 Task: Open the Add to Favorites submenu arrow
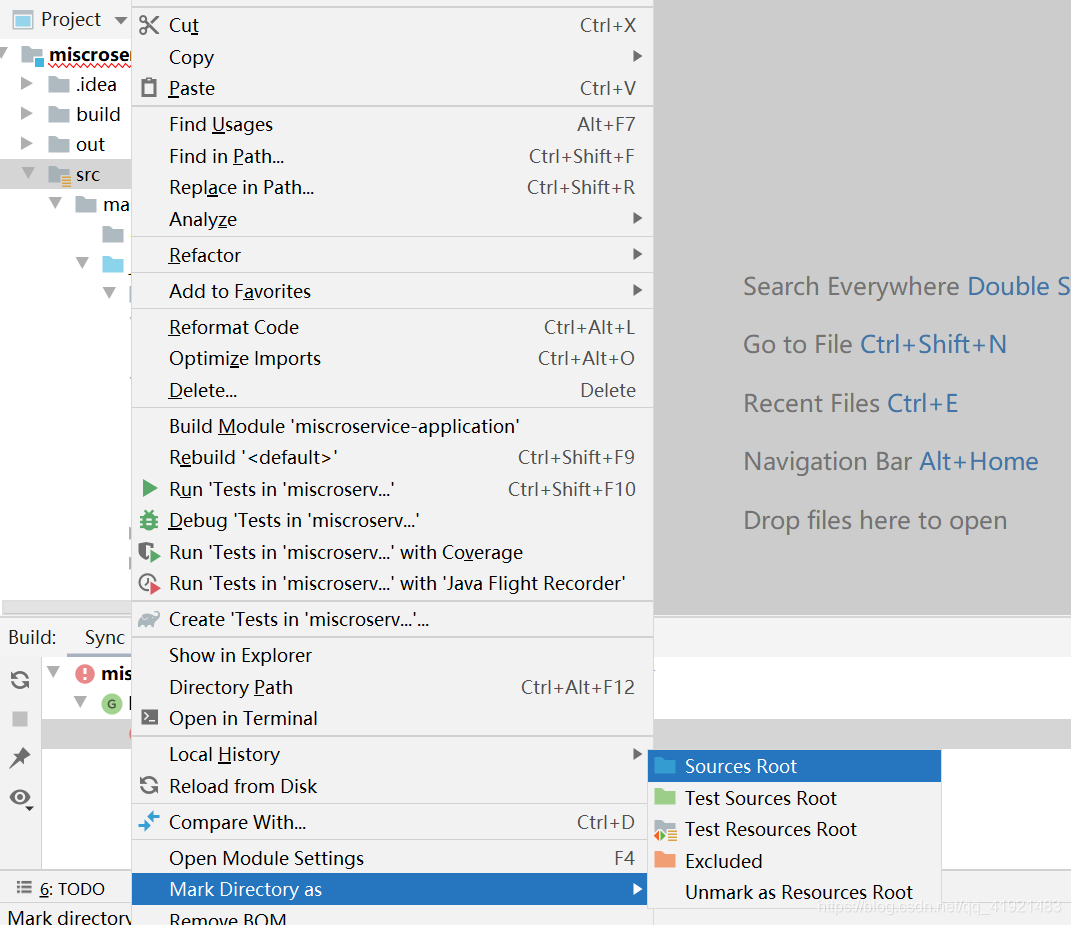click(x=637, y=290)
